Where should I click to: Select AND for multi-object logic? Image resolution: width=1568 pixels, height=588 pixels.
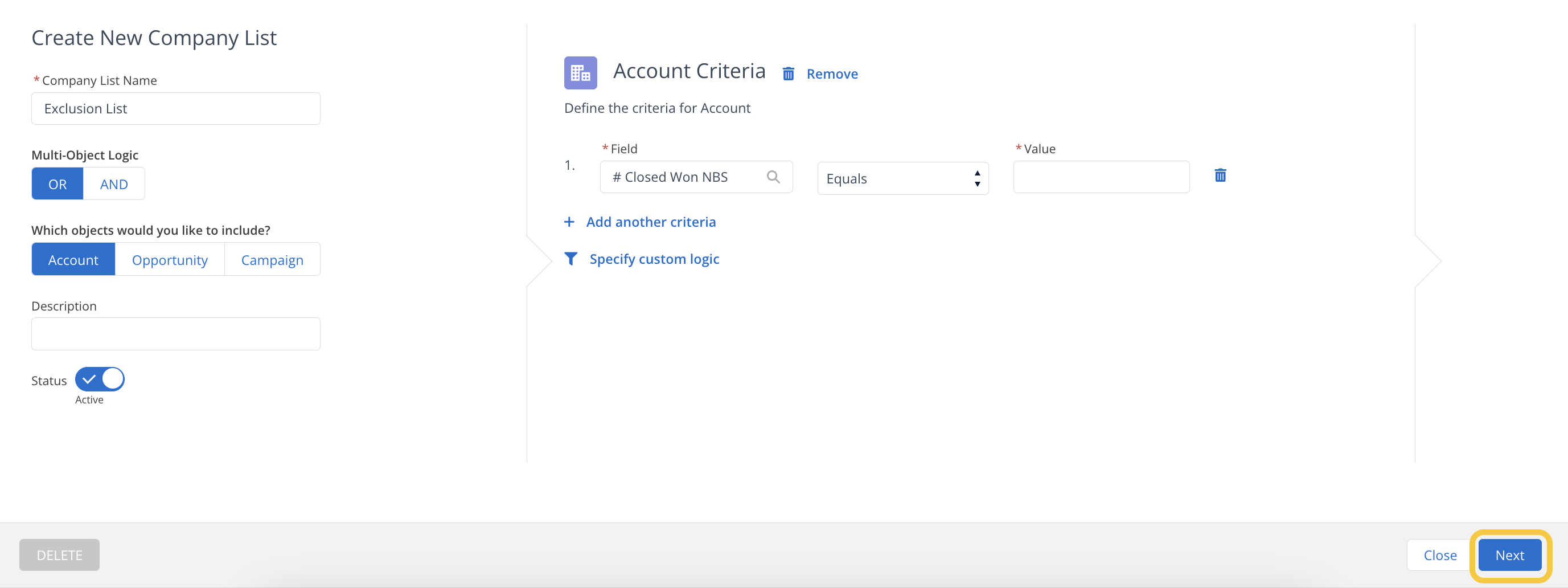coord(114,184)
